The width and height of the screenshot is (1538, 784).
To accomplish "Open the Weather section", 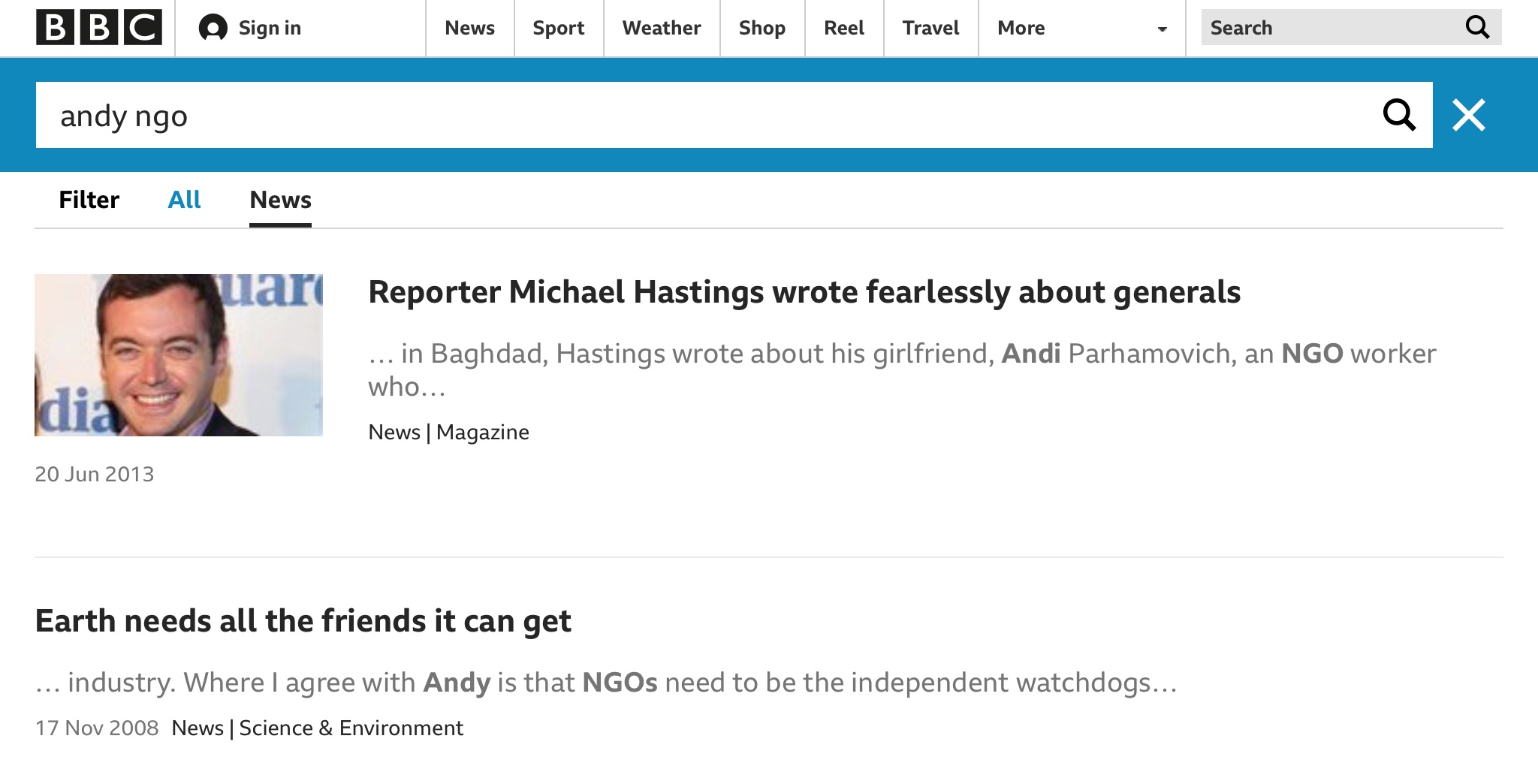I will click(661, 29).
